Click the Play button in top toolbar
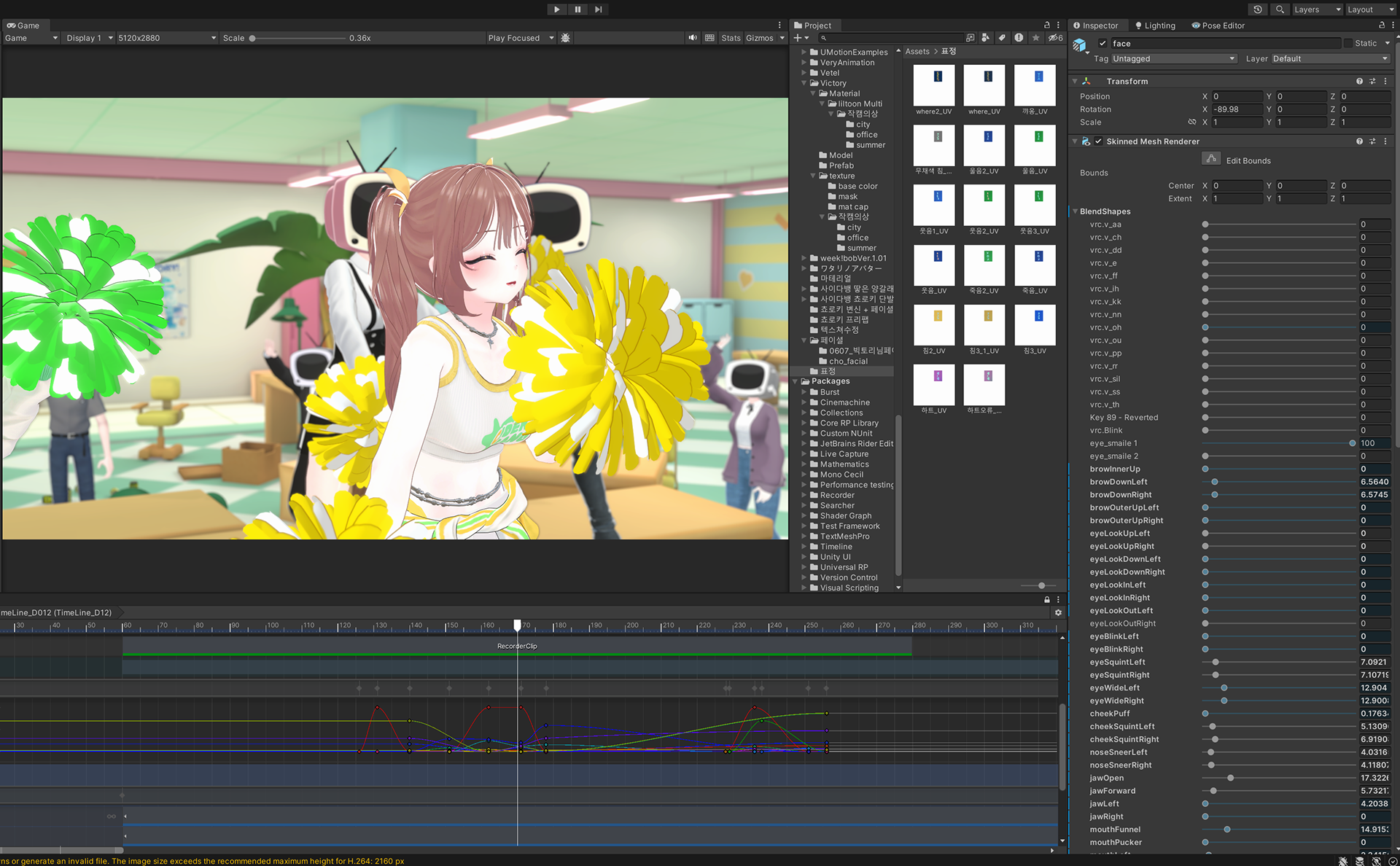The width and height of the screenshot is (1400, 866). 556,9
